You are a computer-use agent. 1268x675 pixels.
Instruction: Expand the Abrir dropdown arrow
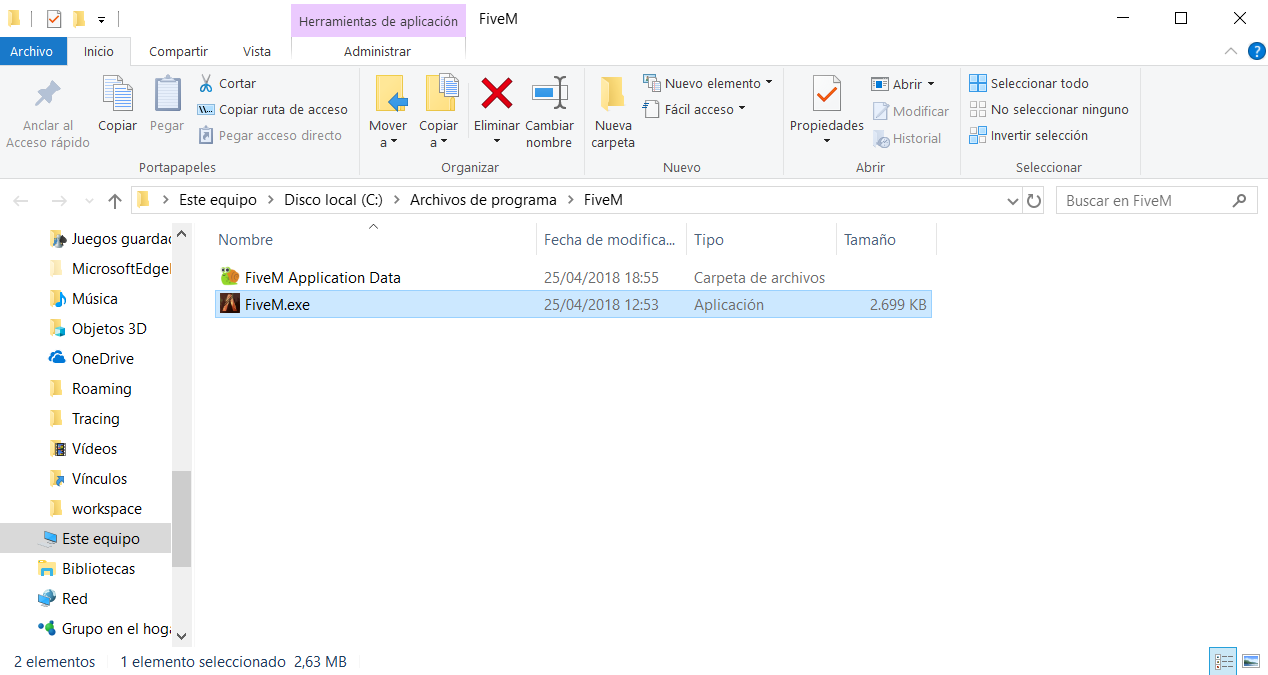pos(931,84)
